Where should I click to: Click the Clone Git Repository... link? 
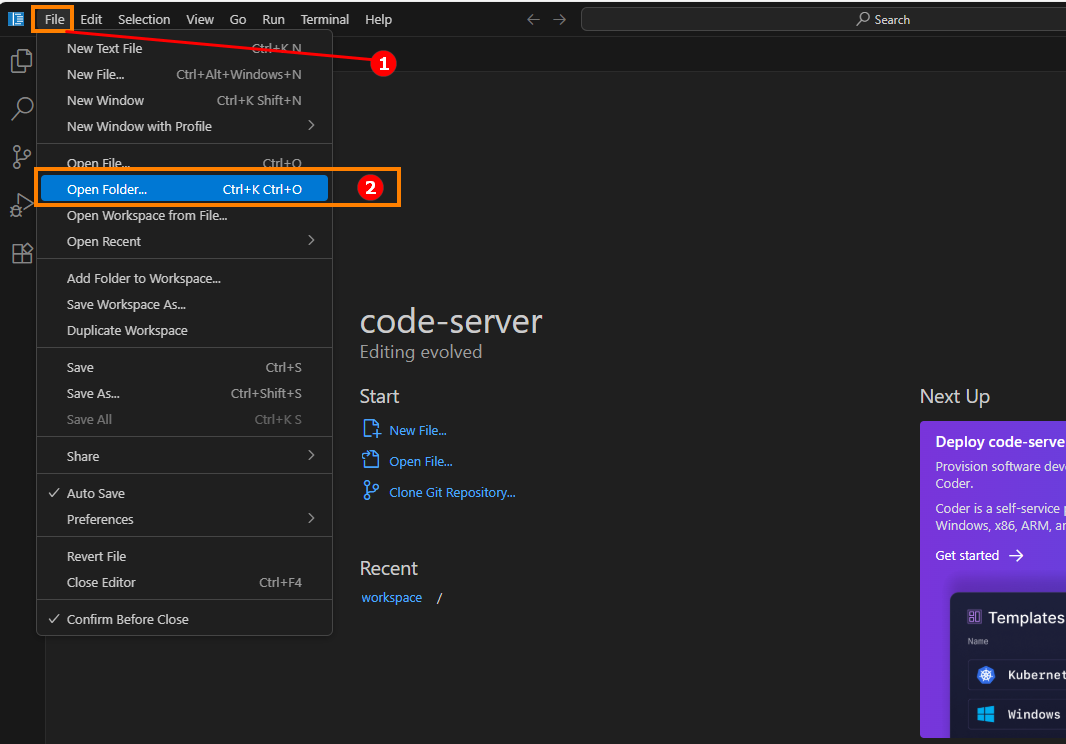point(452,492)
